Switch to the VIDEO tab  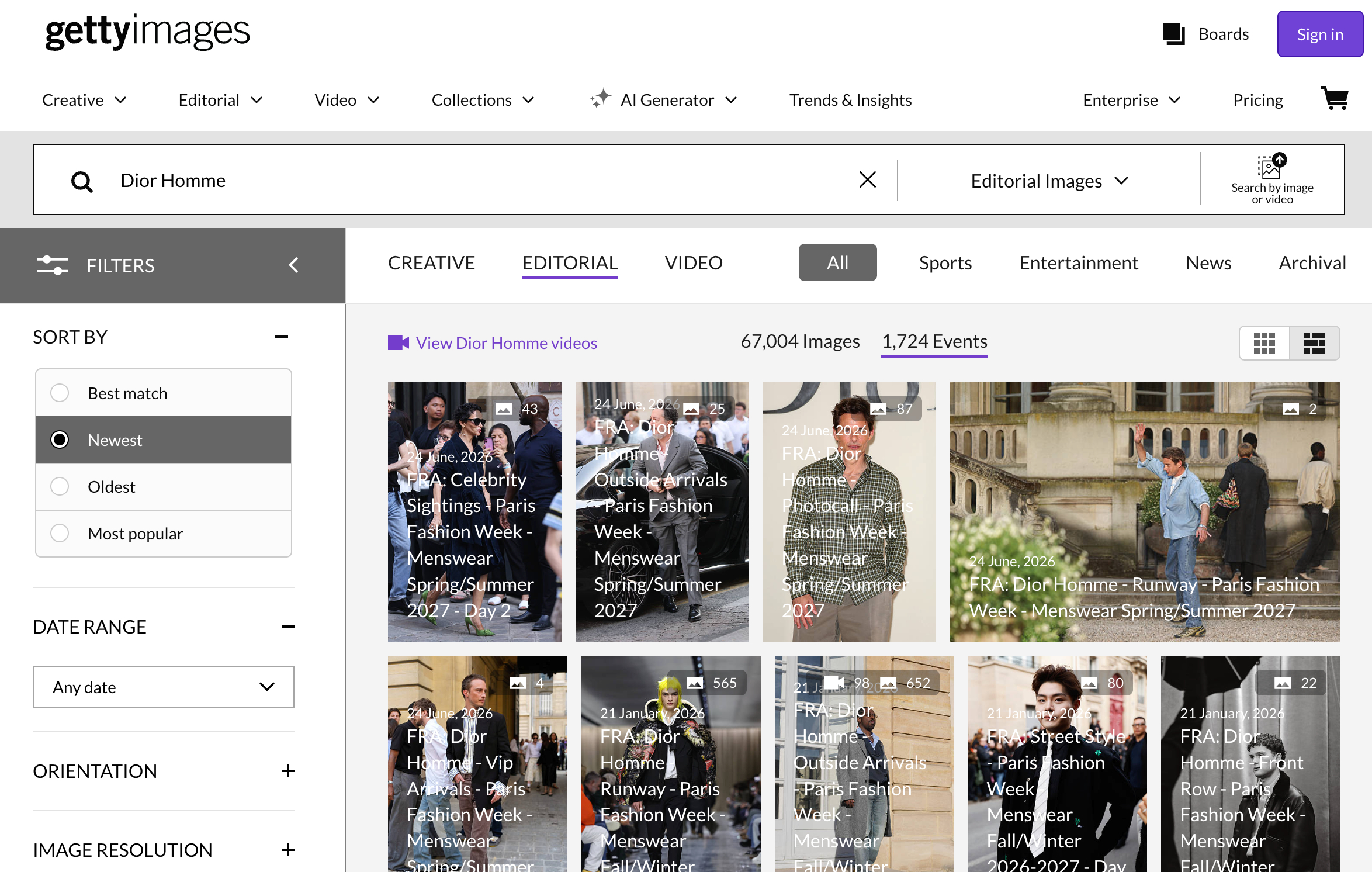coord(694,263)
